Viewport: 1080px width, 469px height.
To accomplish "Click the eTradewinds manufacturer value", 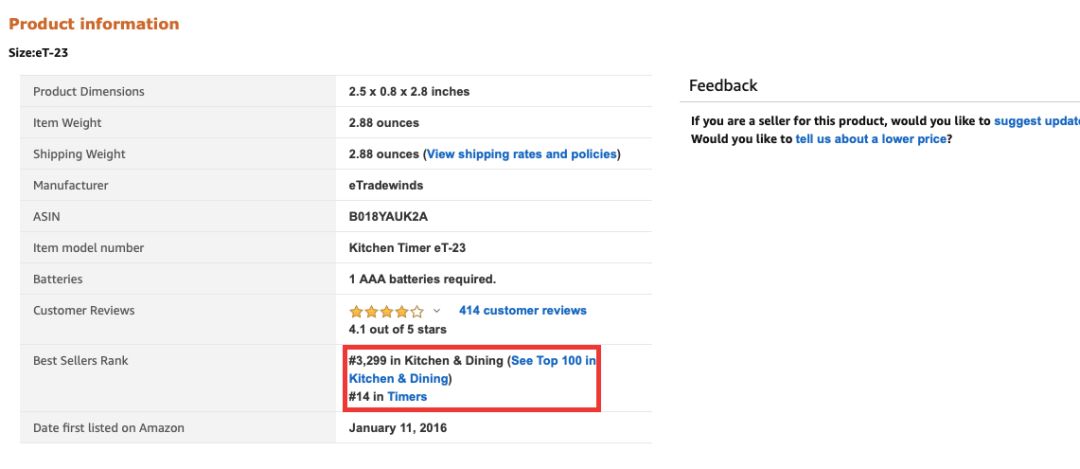I will click(x=386, y=185).
